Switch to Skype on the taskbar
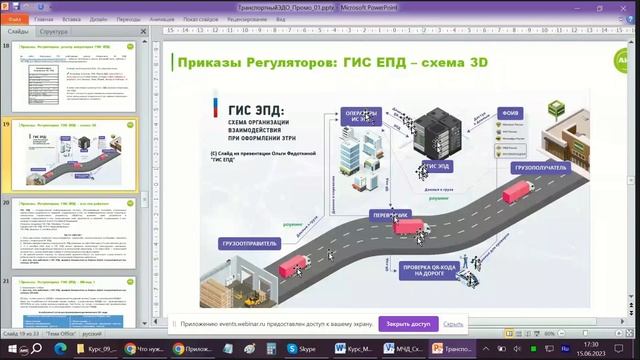Screen dimensions: 640x360 pyautogui.click(x=301, y=349)
